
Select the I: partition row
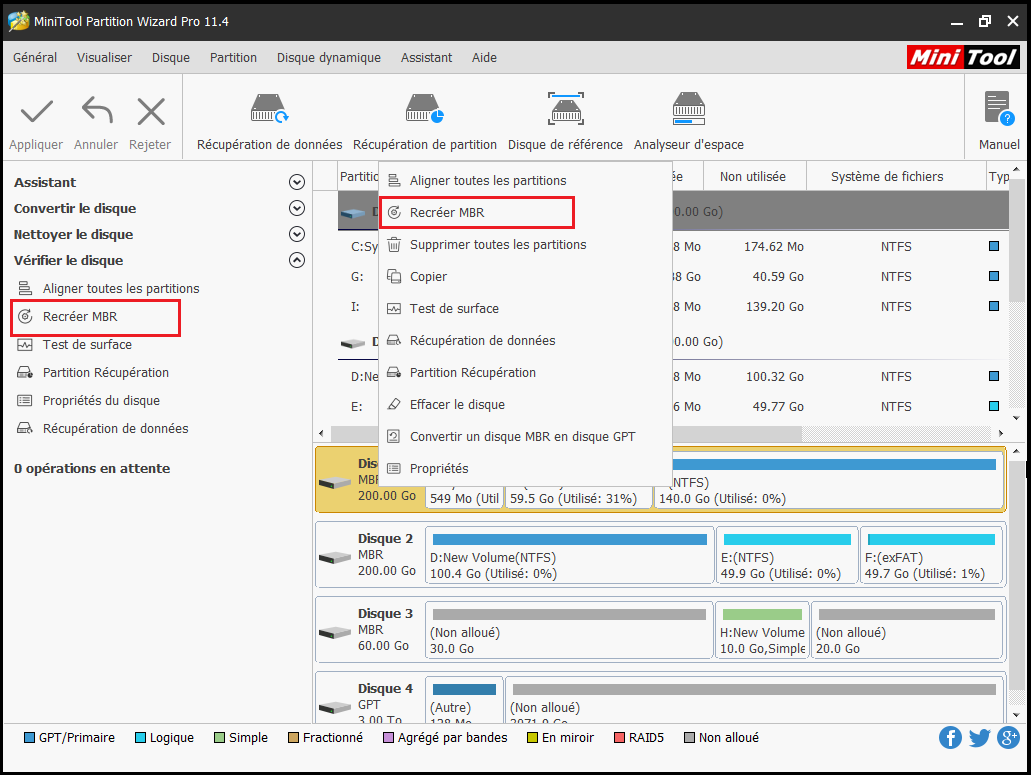pos(673,307)
